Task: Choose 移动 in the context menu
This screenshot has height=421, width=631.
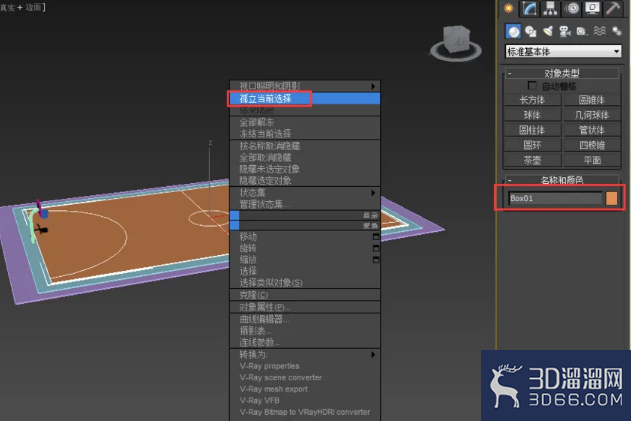Action: click(x=305, y=237)
